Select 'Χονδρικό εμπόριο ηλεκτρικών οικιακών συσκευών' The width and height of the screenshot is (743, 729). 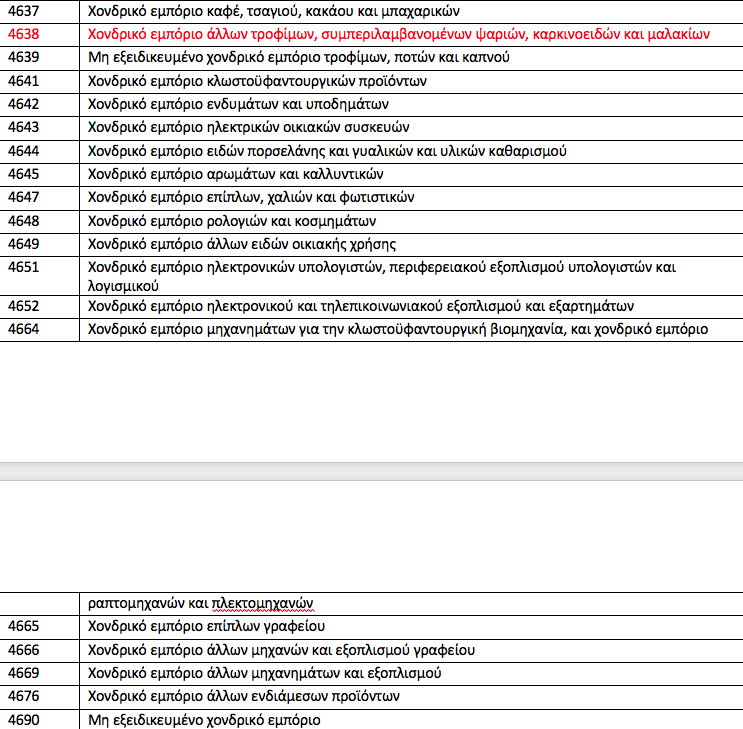[x=249, y=128]
